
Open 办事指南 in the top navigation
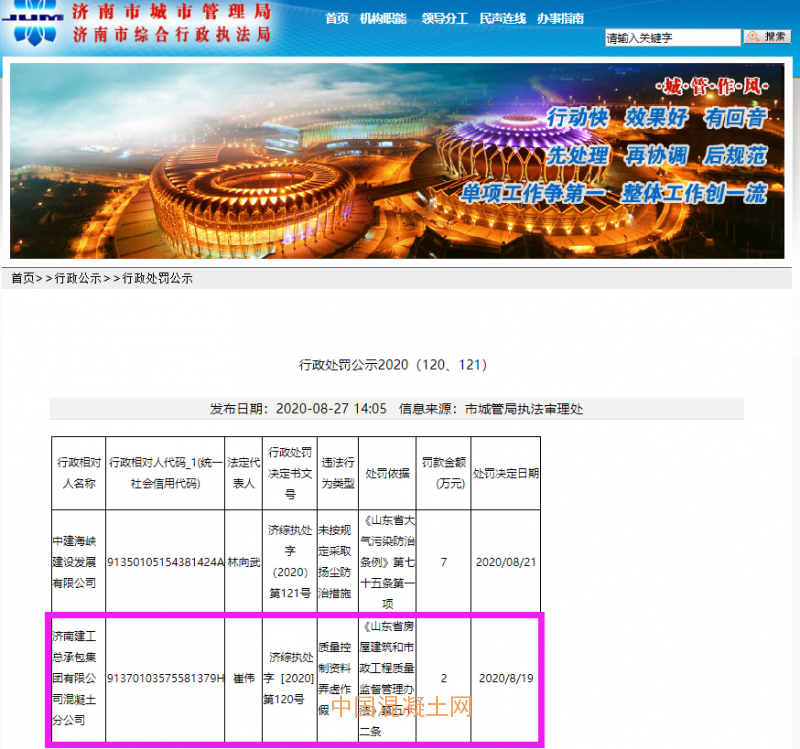[x=560, y=19]
